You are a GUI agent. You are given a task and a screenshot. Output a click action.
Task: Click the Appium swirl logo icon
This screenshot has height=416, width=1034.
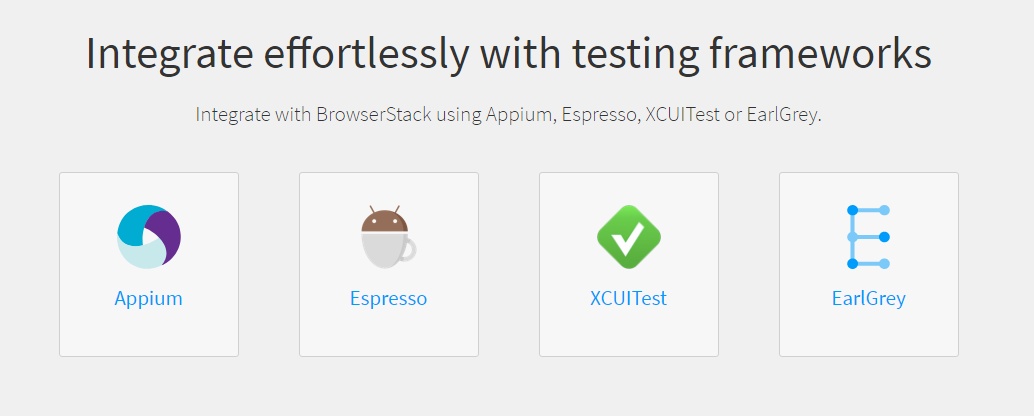coord(149,237)
